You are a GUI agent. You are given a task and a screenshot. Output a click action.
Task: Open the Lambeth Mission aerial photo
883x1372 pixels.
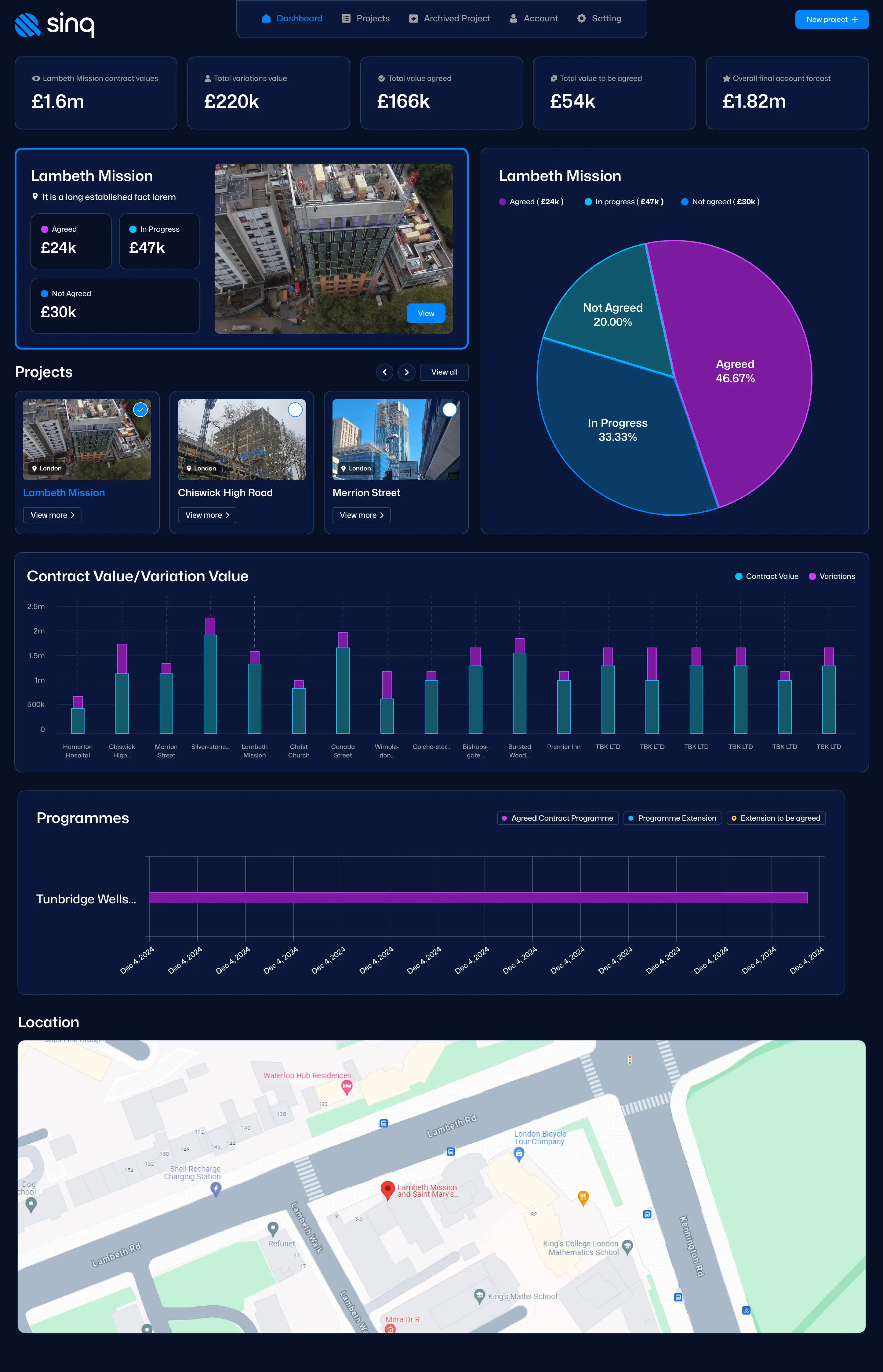(333, 248)
